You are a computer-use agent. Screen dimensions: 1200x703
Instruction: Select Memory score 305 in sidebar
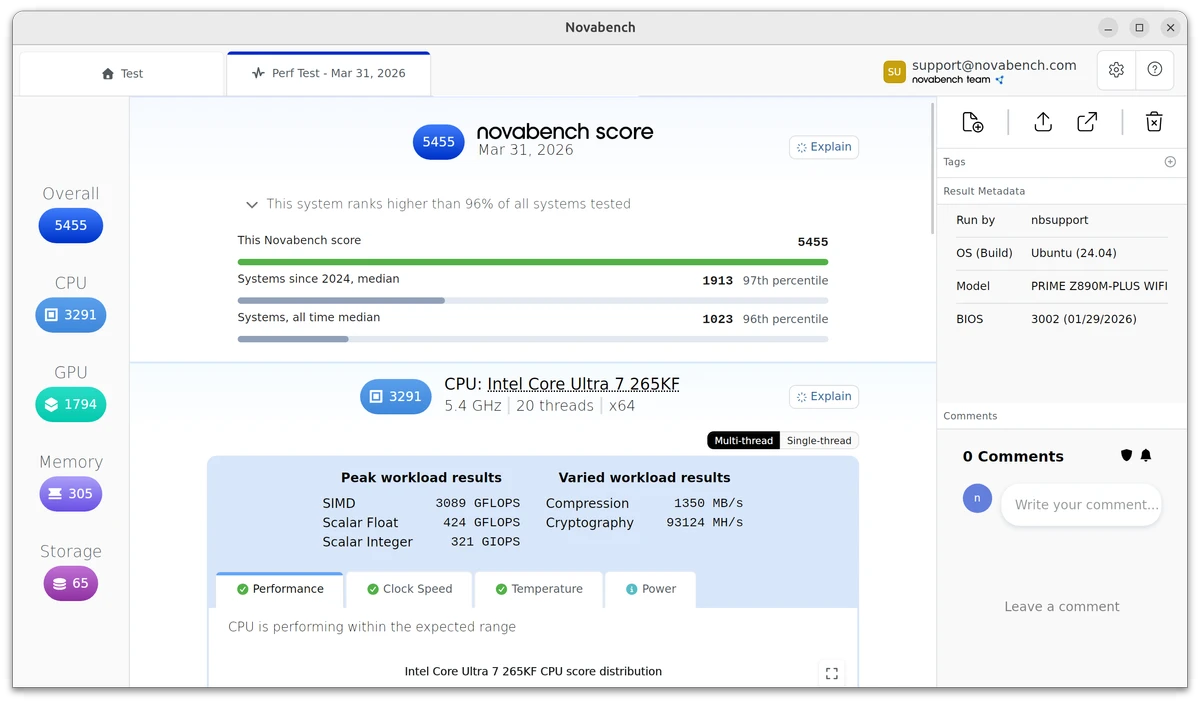point(71,494)
